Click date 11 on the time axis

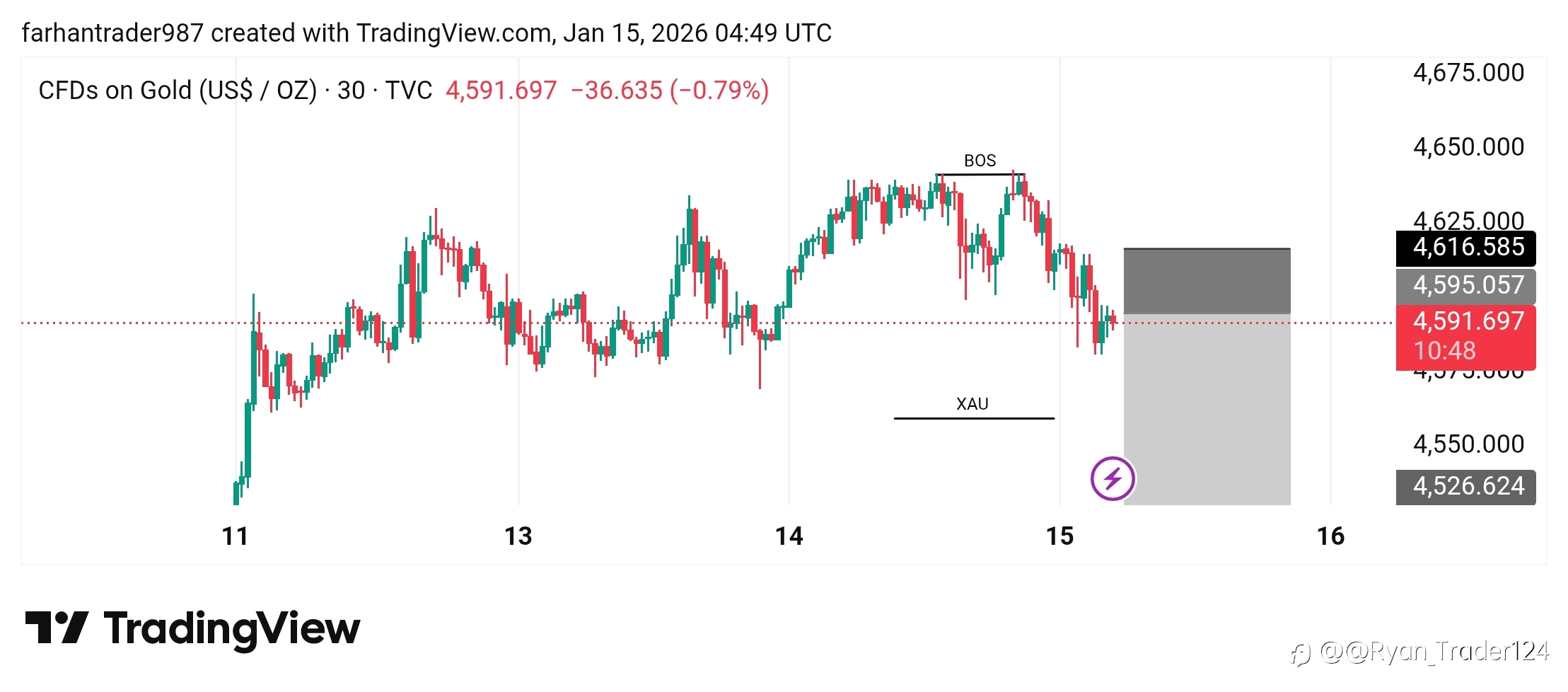[236, 536]
